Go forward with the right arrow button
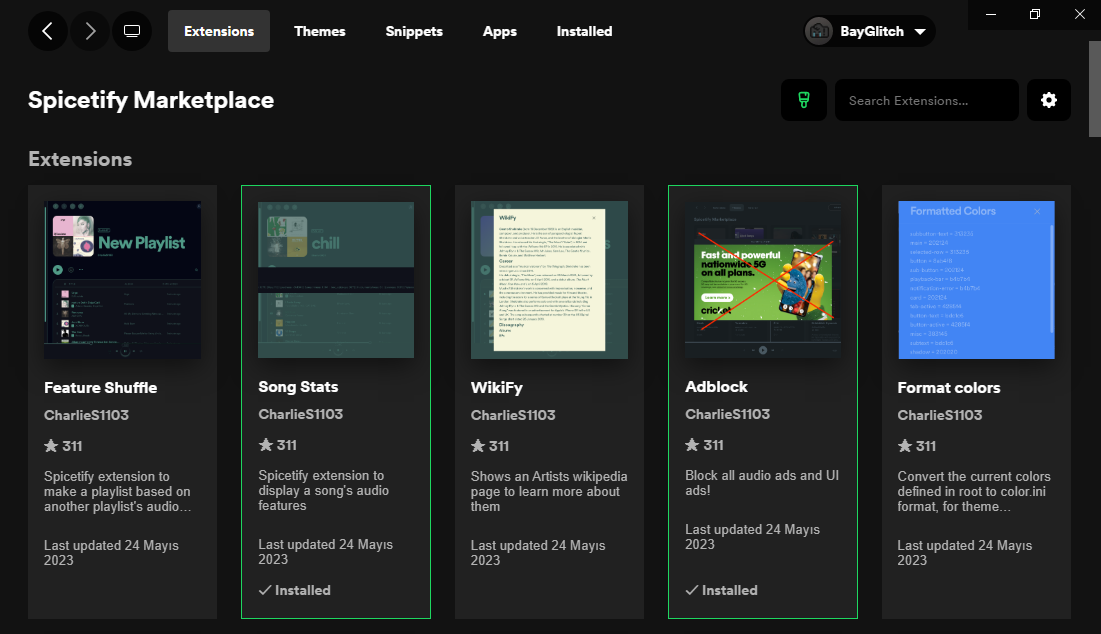This screenshot has height=634, width=1101. click(x=90, y=31)
